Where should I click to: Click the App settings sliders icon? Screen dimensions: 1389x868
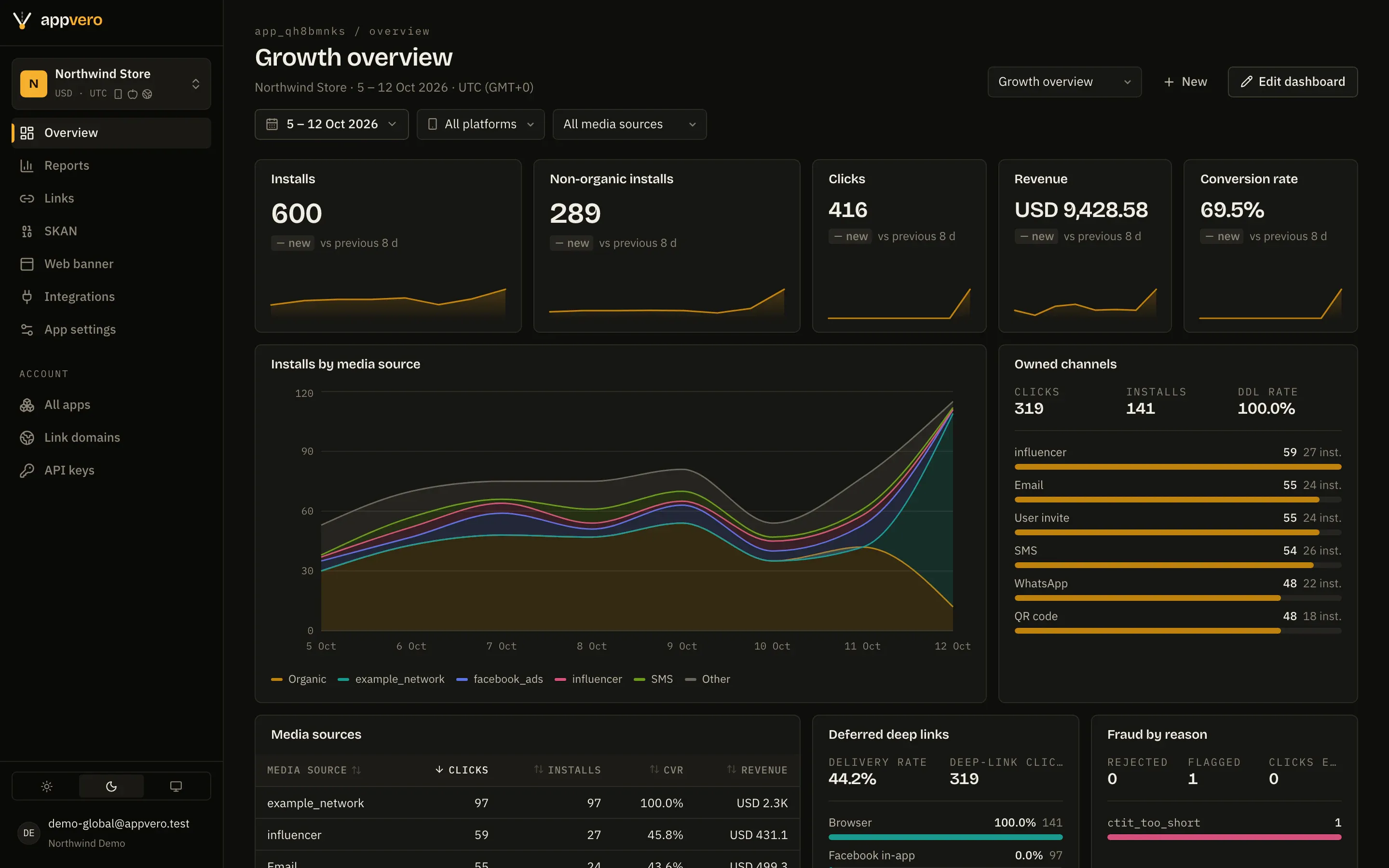[x=27, y=329]
